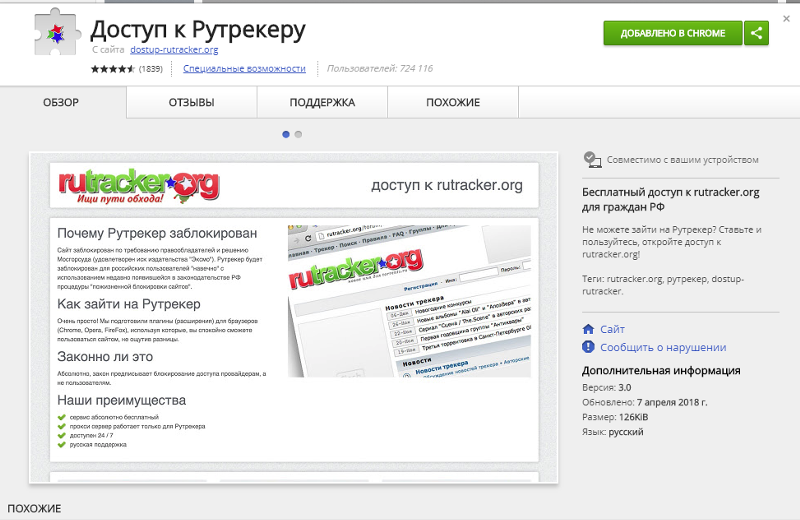Click the tilted browser screenshot image

pos(409,301)
